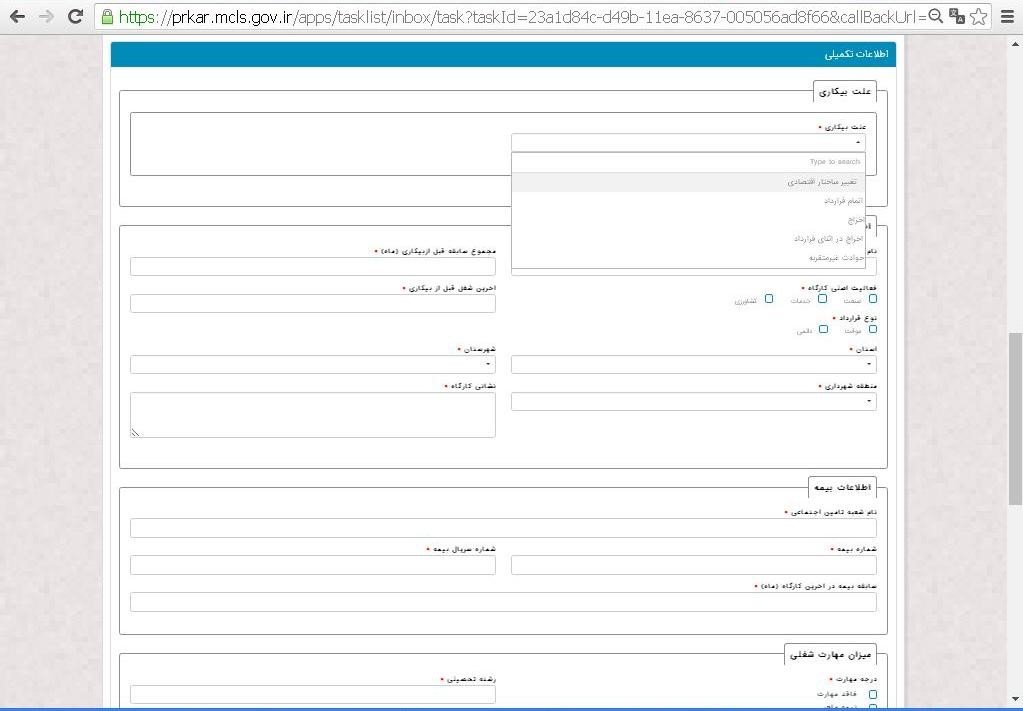
Task: Click the green padlock security icon
Action: 108,16
